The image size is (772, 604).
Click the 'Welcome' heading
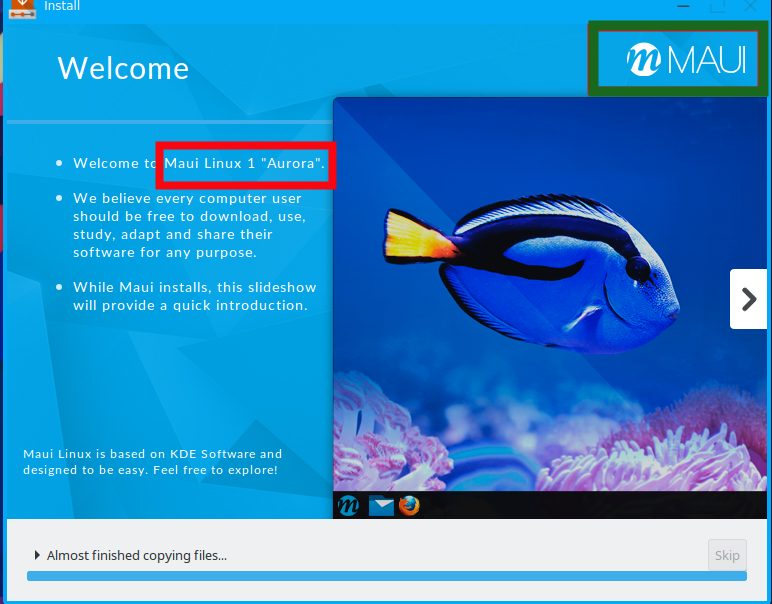tap(123, 68)
